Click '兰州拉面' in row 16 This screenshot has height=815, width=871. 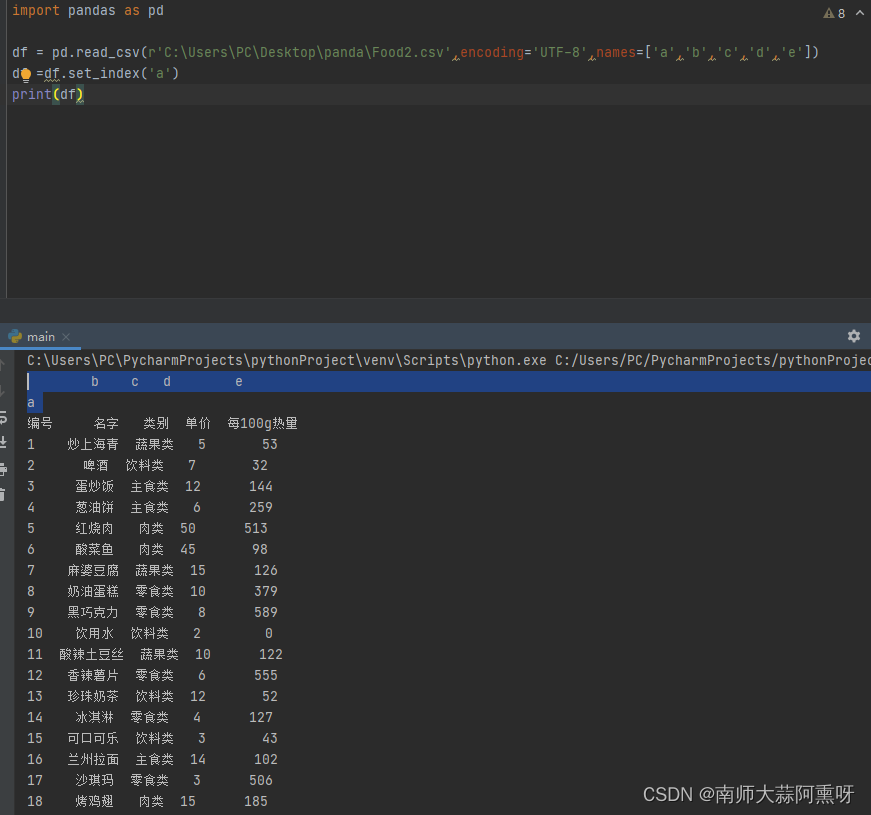[x=93, y=760]
